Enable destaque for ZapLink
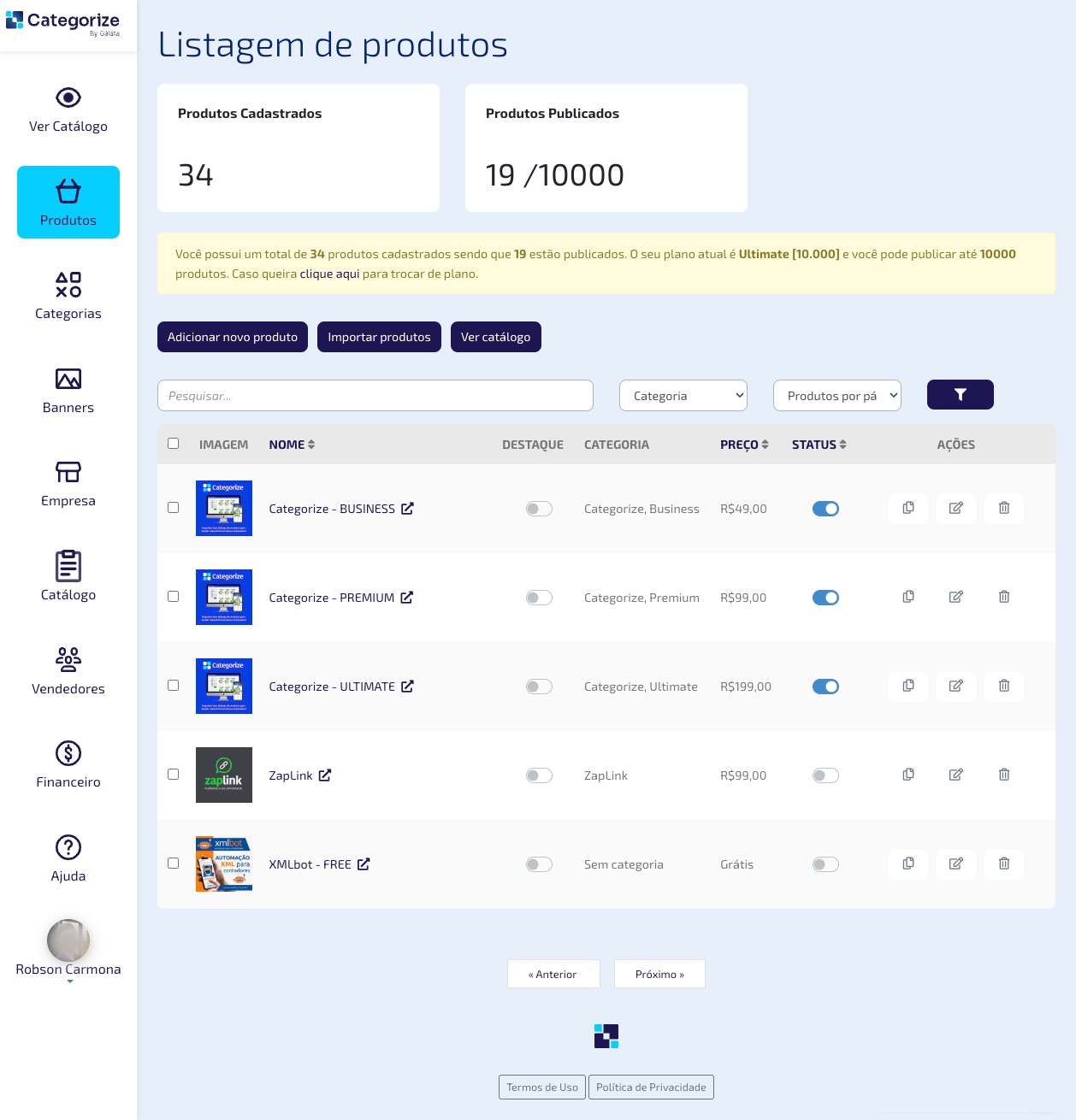 [539, 775]
